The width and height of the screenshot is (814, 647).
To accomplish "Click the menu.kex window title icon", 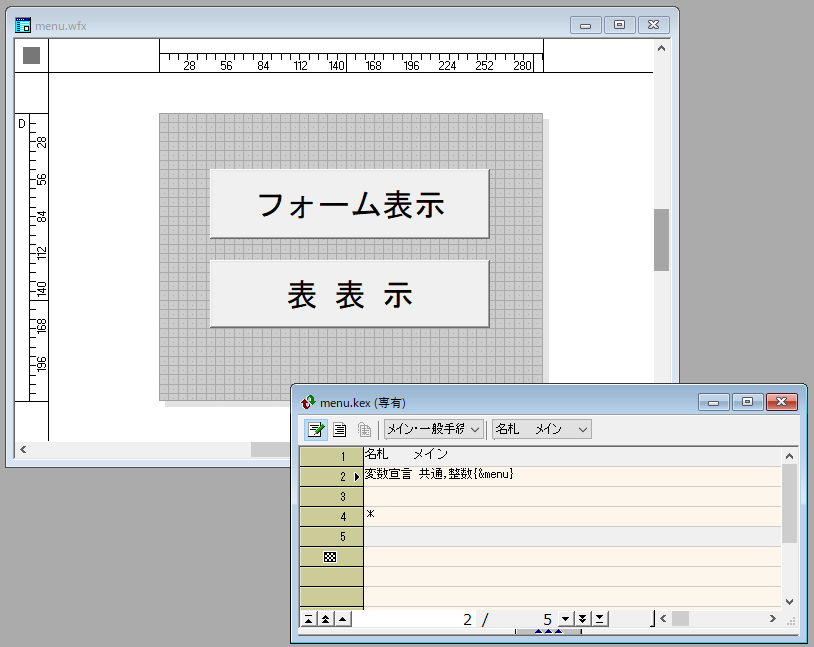I will (x=308, y=402).
